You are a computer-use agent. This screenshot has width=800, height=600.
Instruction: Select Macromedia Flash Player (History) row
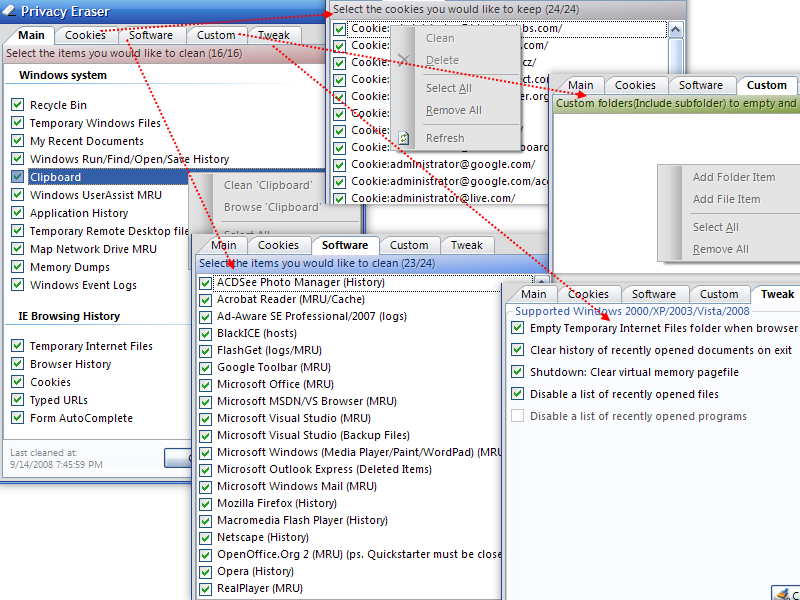(x=303, y=520)
